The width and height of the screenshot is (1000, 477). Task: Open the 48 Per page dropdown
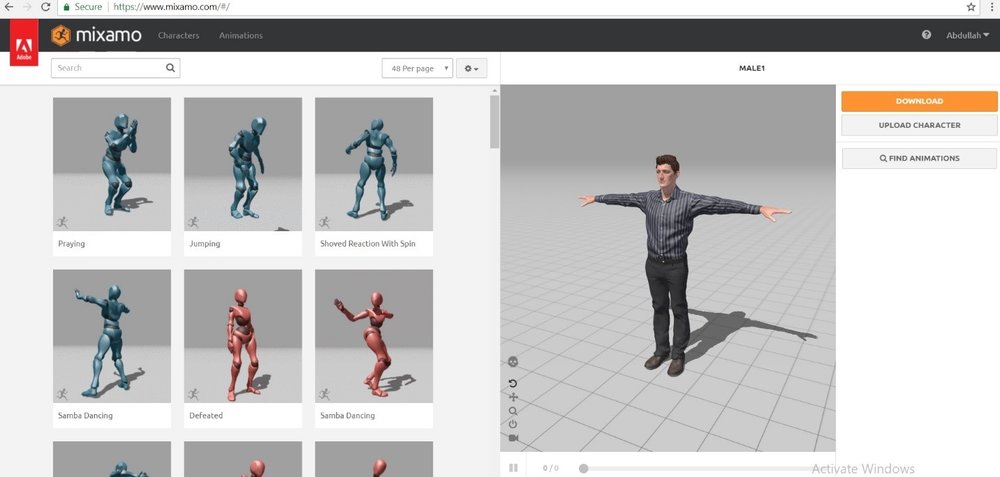(417, 68)
